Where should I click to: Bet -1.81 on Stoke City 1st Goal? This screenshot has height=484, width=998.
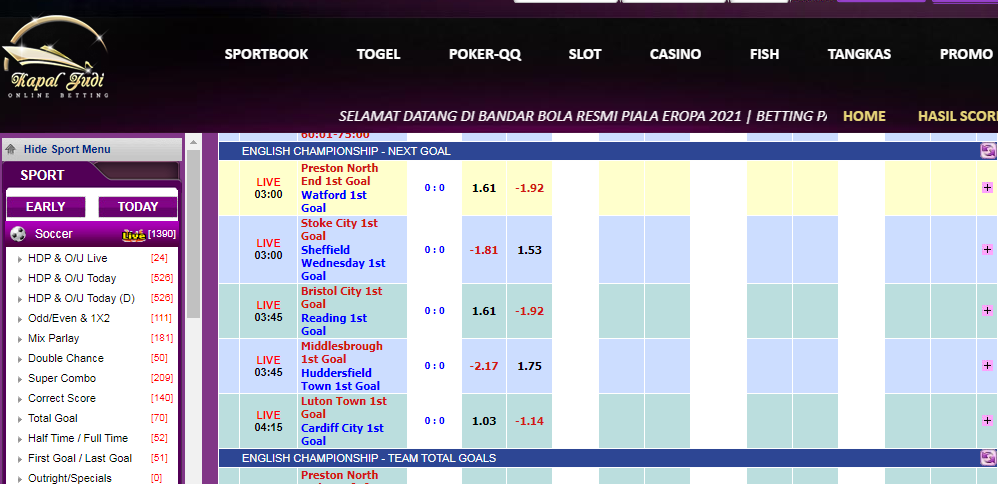pos(484,250)
